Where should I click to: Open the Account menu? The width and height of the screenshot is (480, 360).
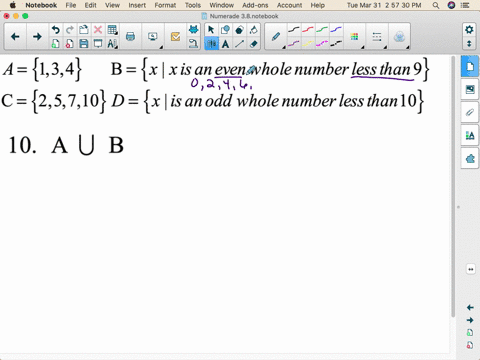click(289, 5)
